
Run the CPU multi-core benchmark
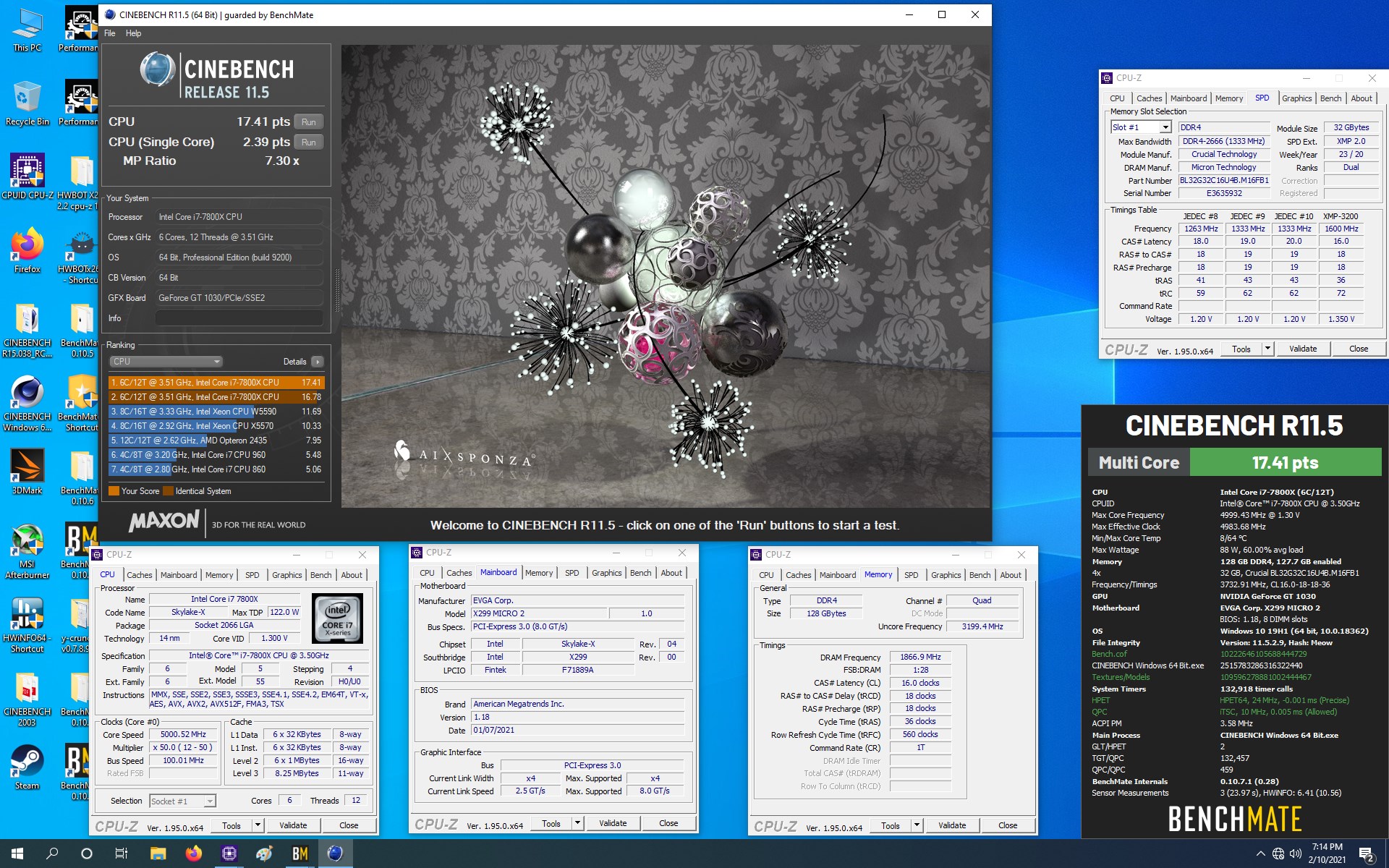[309, 122]
